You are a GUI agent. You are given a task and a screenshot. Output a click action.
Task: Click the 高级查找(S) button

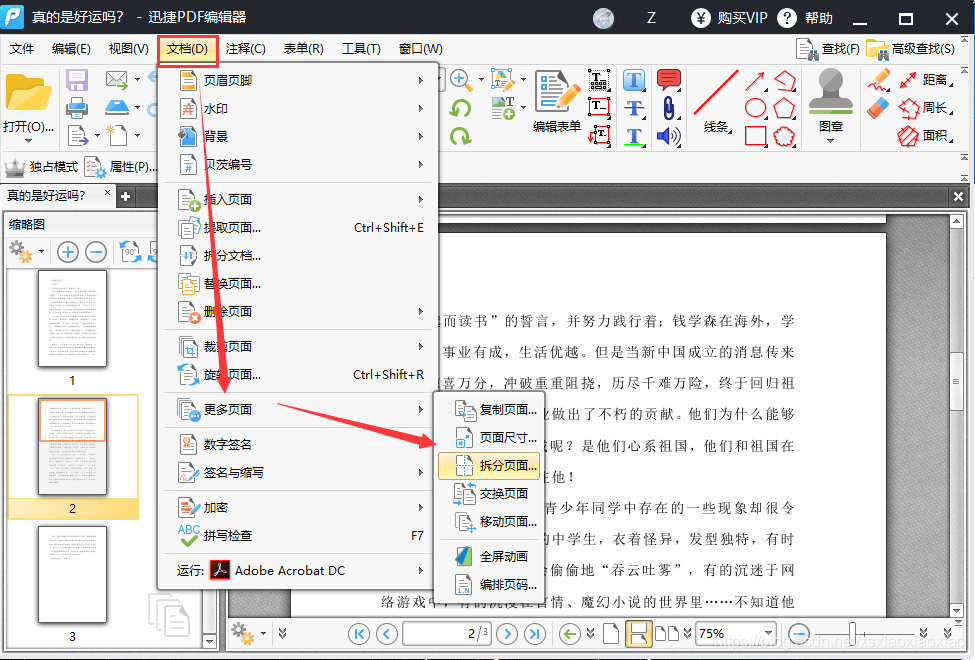click(x=910, y=49)
